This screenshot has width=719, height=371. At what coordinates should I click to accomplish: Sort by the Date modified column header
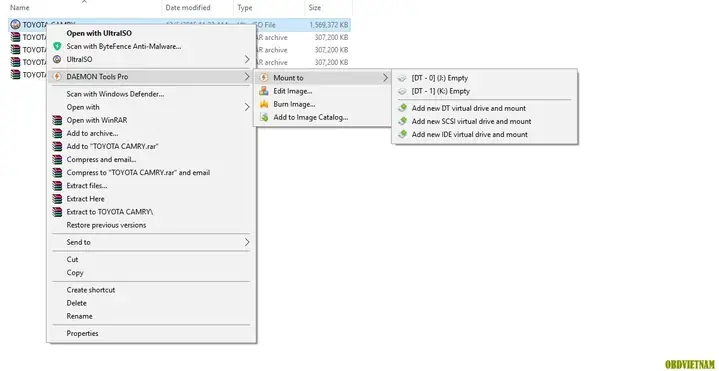pyautogui.click(x=188, y=7)
